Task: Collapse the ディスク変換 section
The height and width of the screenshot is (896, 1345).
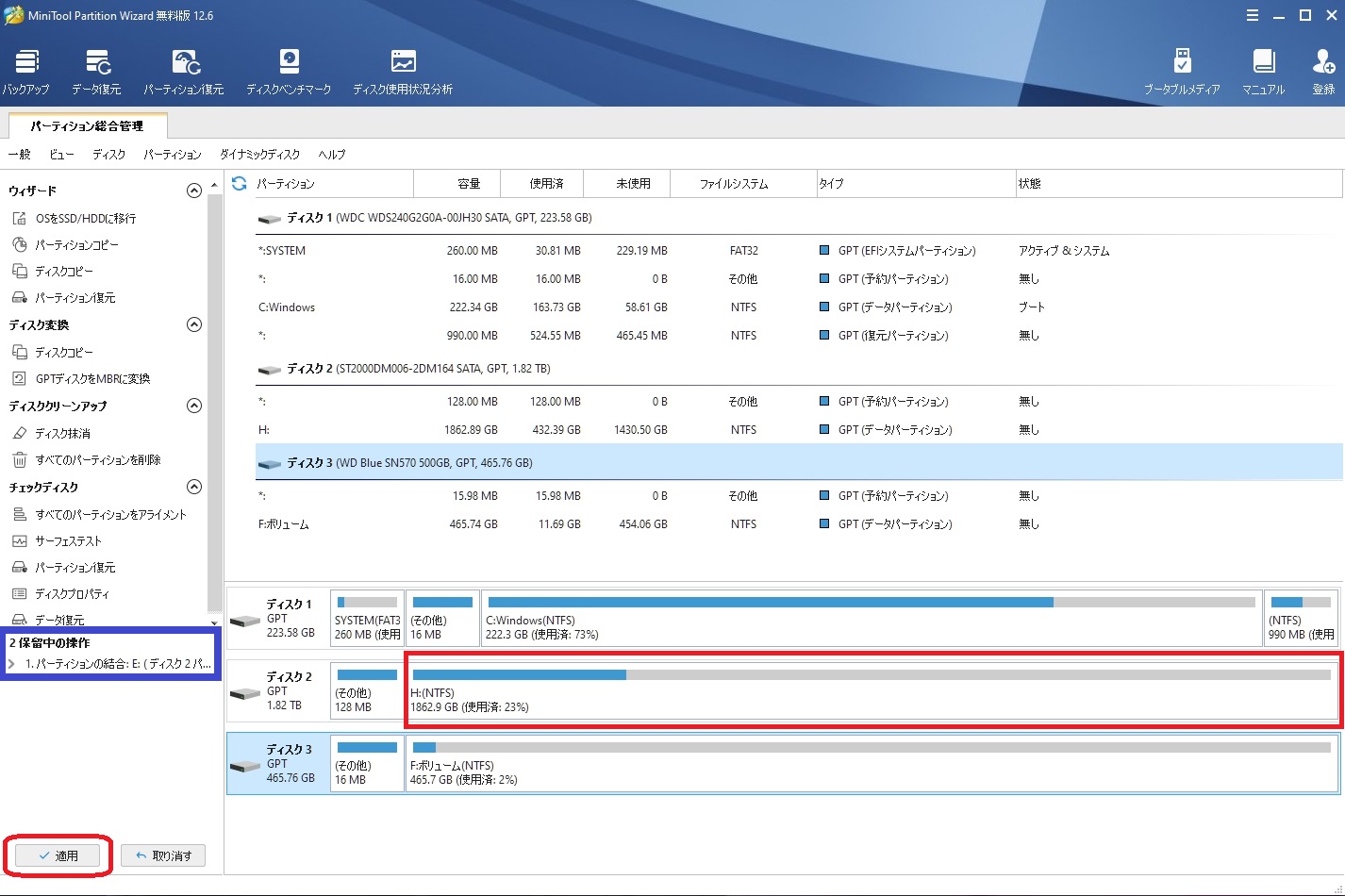Action: point(194,324)
